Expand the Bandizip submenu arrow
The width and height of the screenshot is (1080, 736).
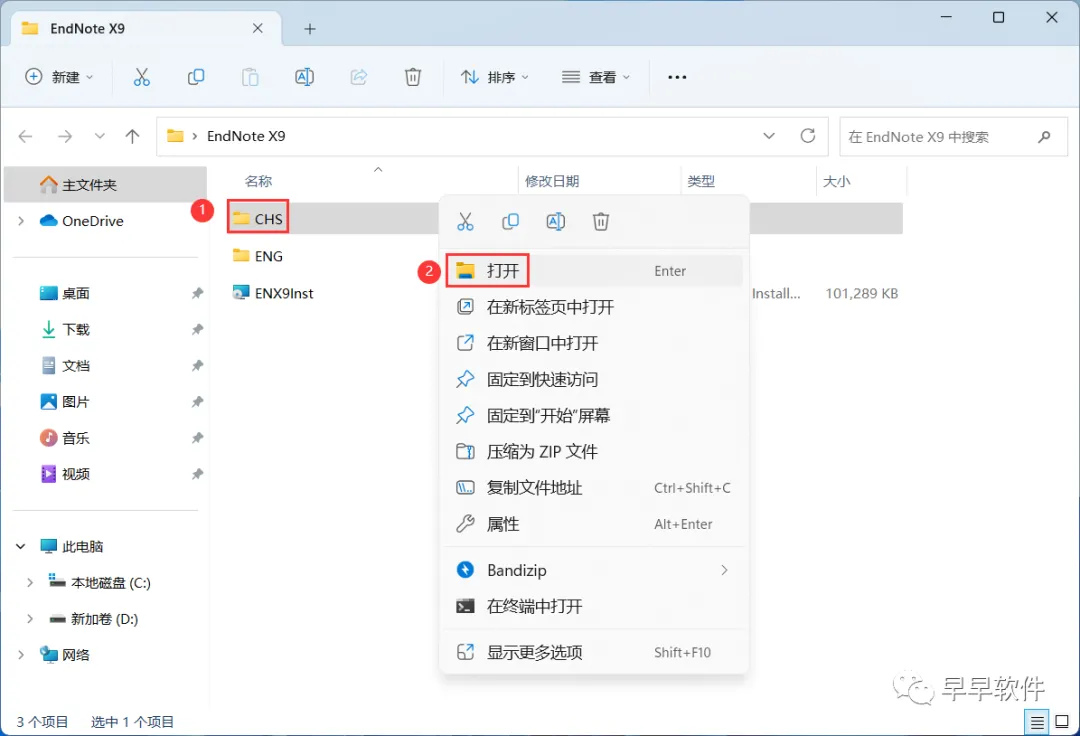tap(724, 570)
